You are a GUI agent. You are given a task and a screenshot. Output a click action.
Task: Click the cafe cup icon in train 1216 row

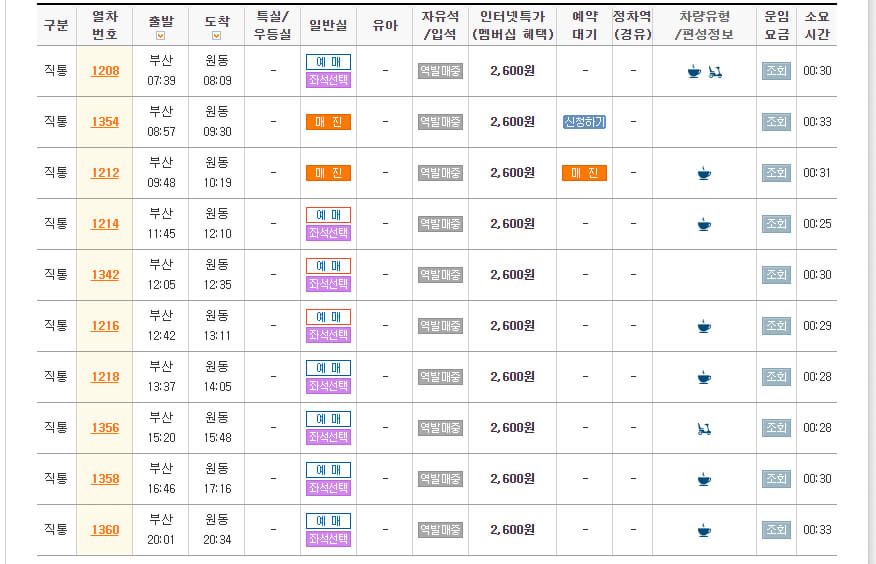tap(704, 326)
